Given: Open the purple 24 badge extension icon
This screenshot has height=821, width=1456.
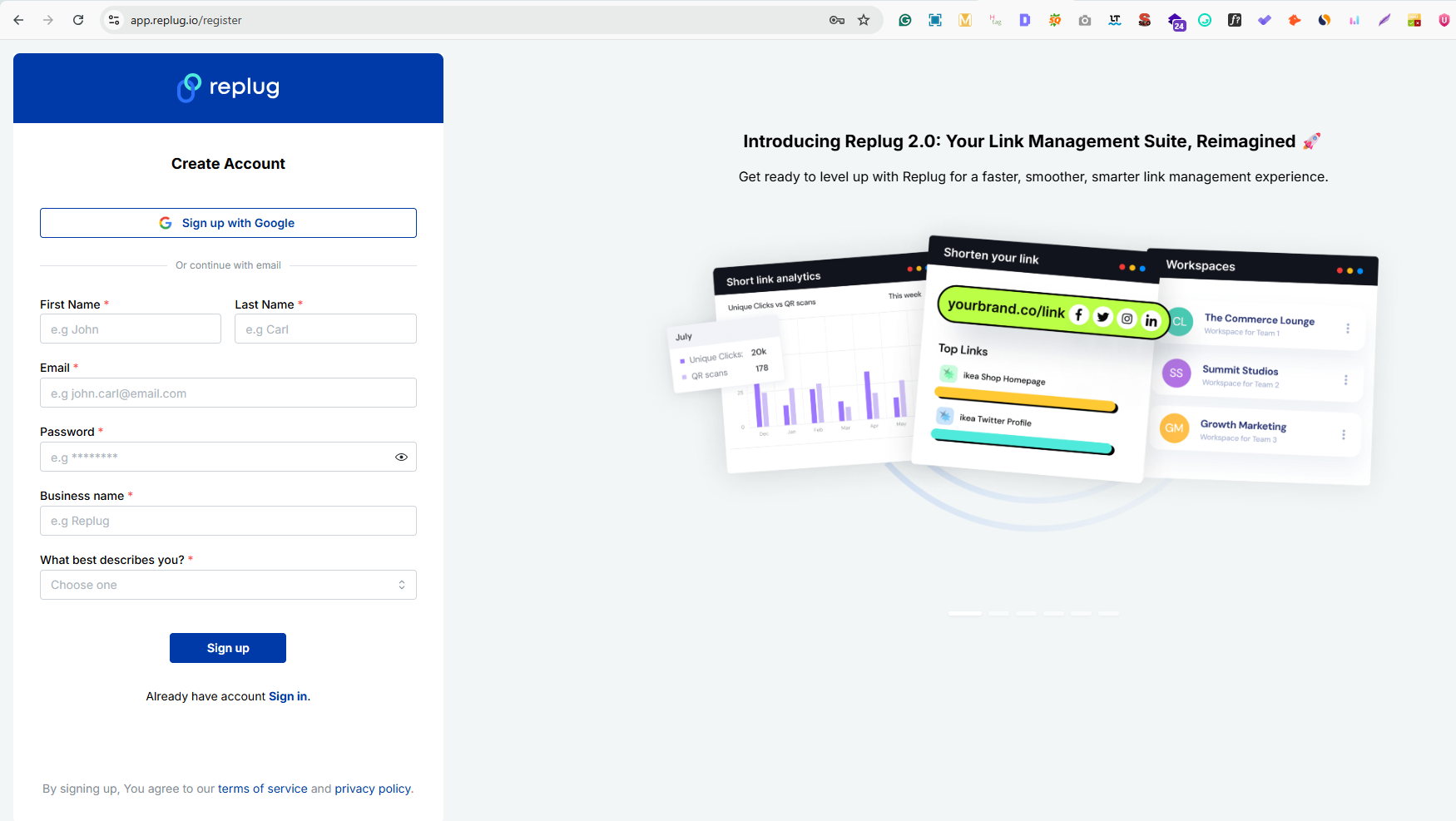Looking at the screenshot, I should [x=1176, y=22].
